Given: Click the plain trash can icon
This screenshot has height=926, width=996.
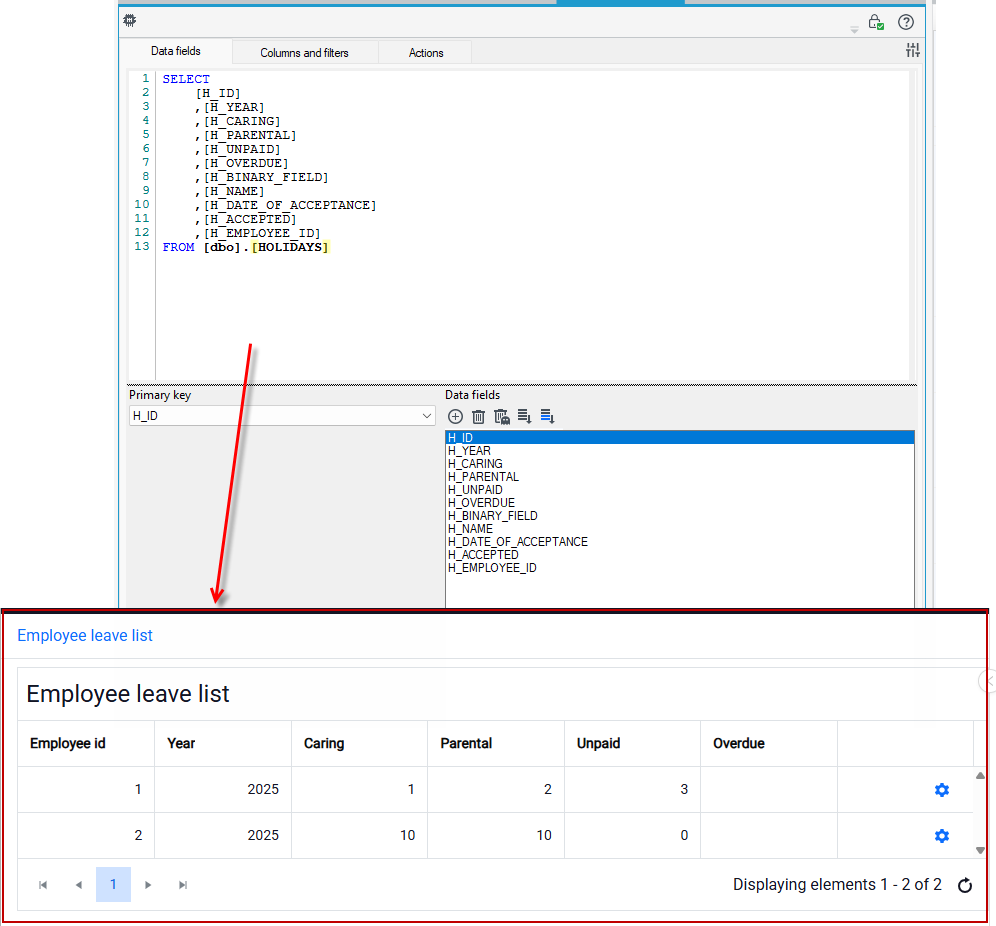Looking at the screenshot, I should tap(478, 417).
